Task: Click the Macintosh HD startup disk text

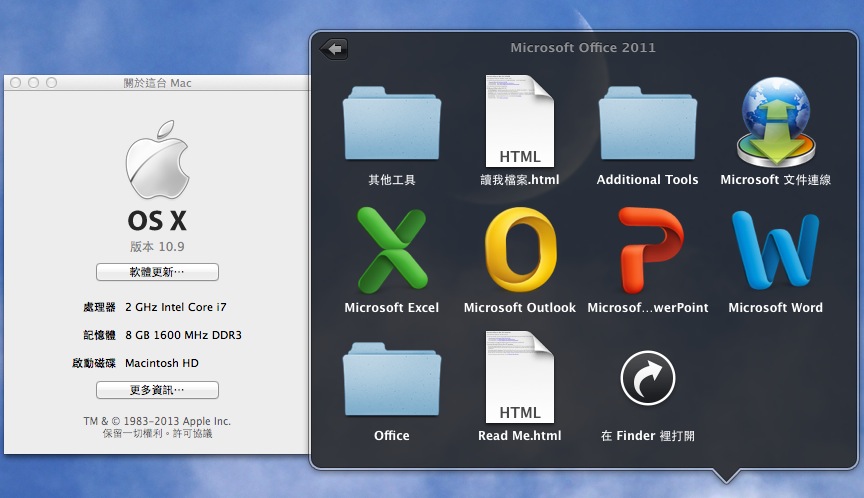Action: (162, 363)
